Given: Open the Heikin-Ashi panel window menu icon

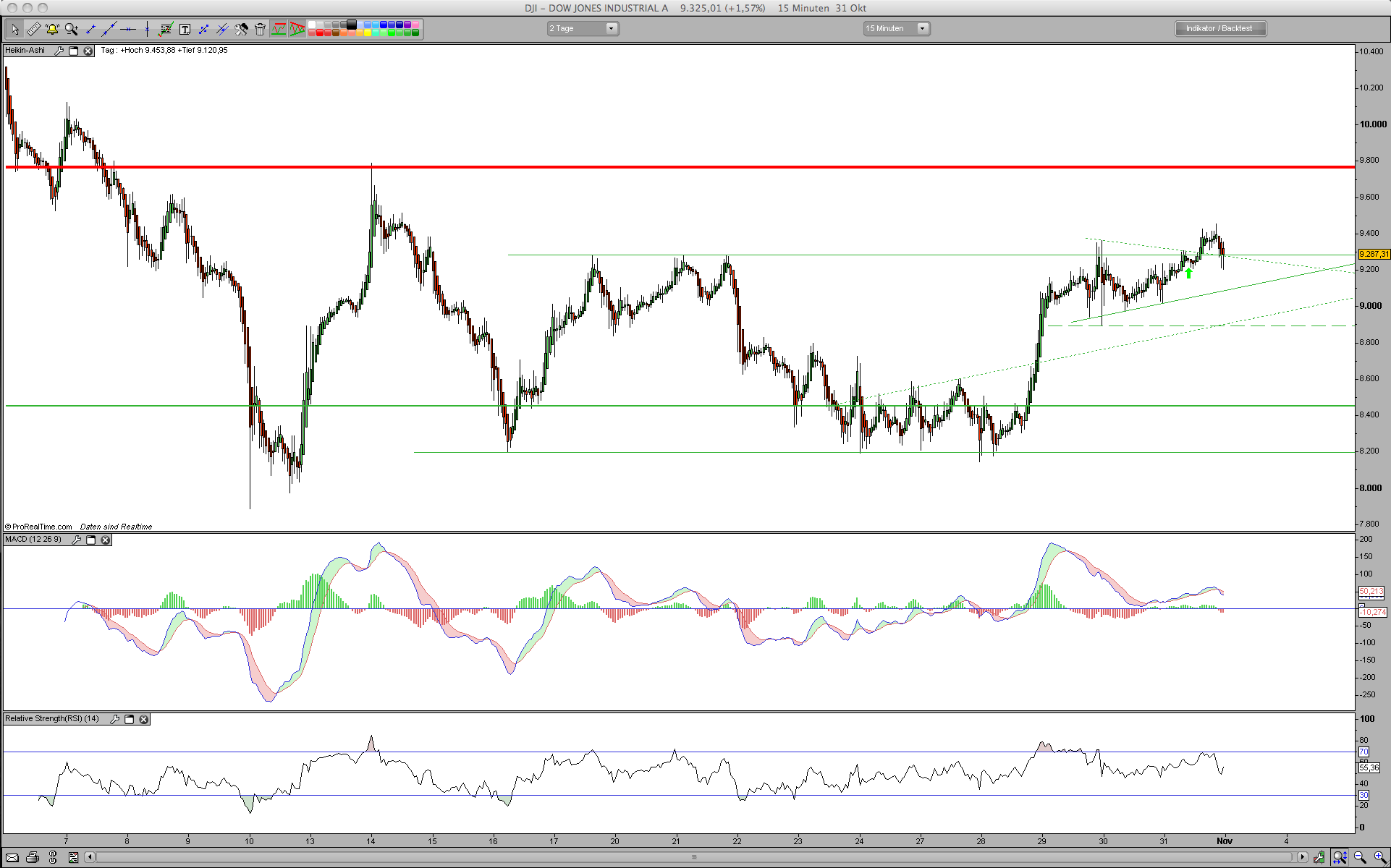Looking at the screenshot, I should [73, 51].
